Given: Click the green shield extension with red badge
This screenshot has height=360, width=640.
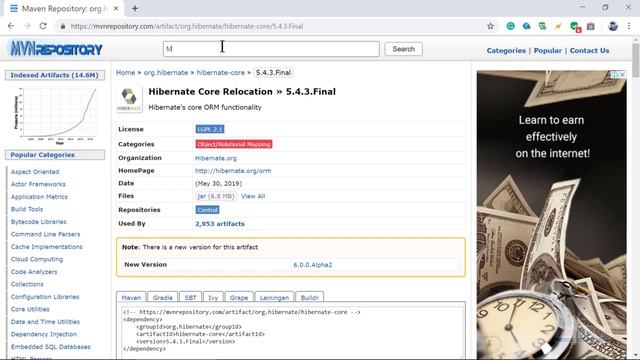Looking at the screenshot, I should pos(575,27).
